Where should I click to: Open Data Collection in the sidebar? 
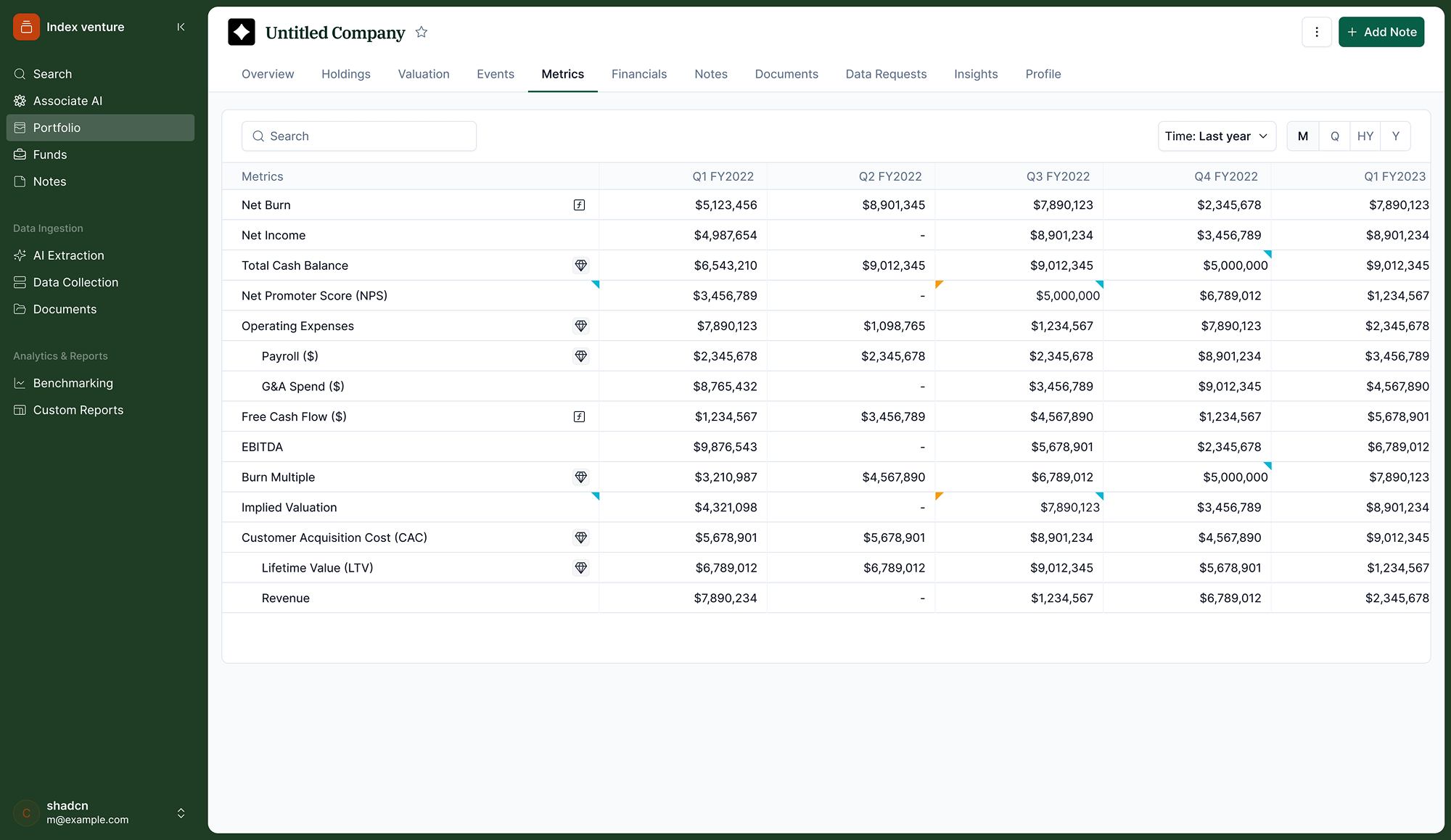tap(100, 282)
